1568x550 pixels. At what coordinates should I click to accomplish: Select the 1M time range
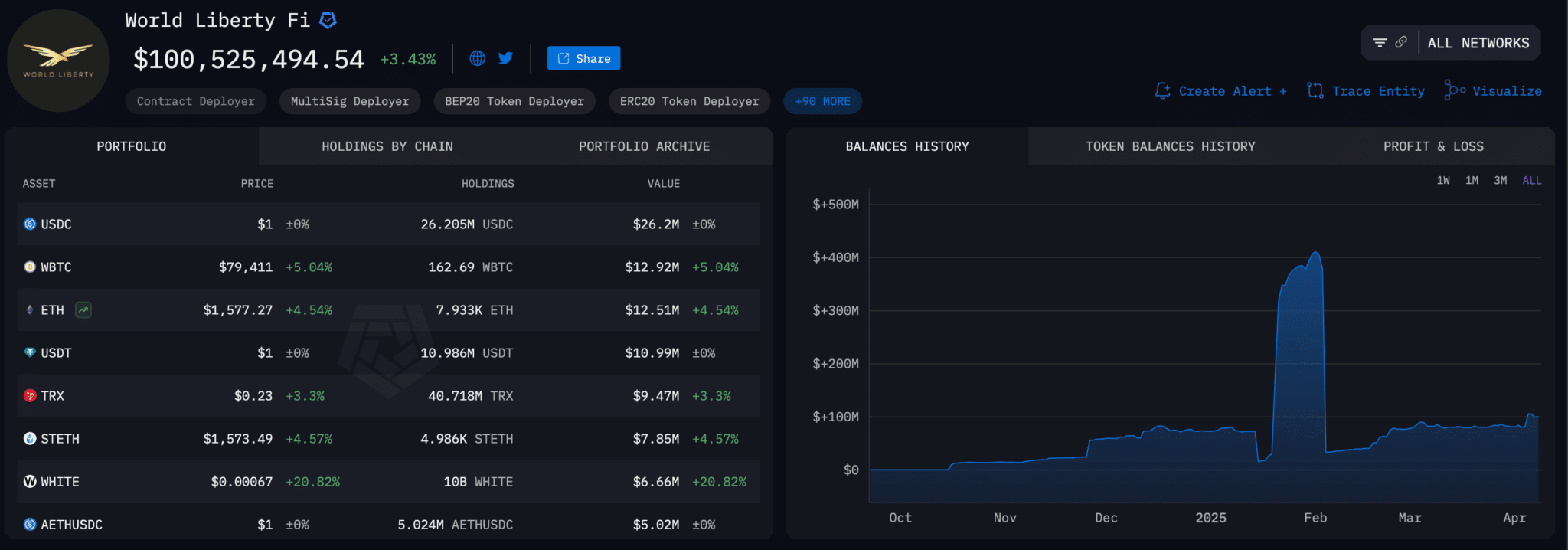(1472, 181)
